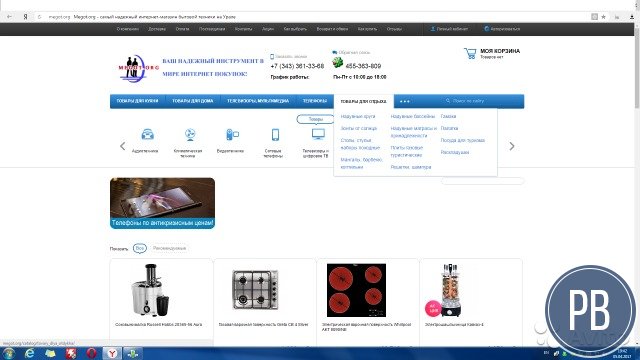Open Надувные круги submenu item

pyautogui.click(x=358, y=117)
